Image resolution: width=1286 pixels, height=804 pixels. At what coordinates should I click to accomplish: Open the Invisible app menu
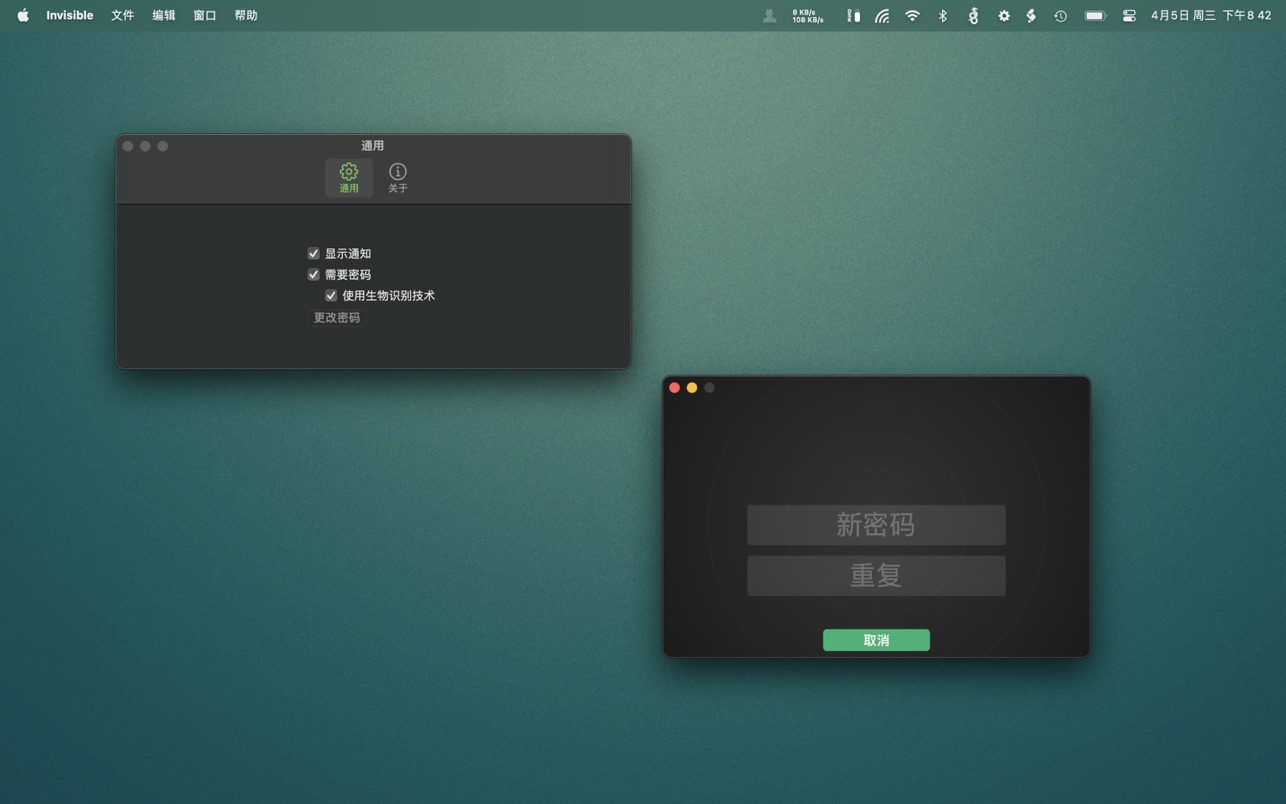69,16
